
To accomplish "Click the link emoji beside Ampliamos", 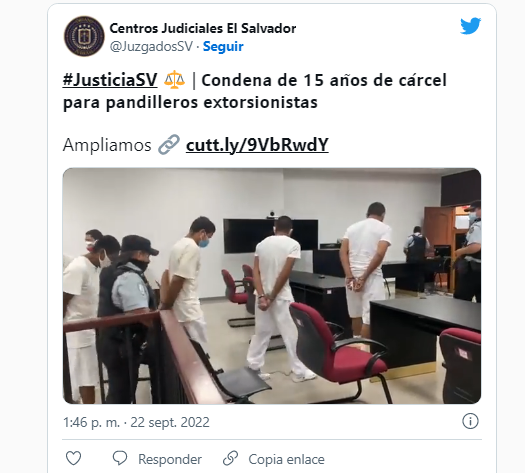I will (169, 144).
